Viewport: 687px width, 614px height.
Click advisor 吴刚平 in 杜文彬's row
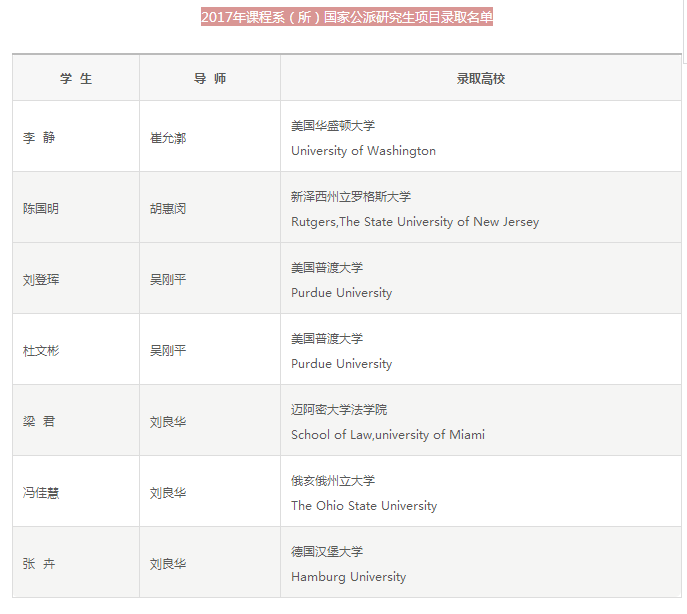(168, 351)
